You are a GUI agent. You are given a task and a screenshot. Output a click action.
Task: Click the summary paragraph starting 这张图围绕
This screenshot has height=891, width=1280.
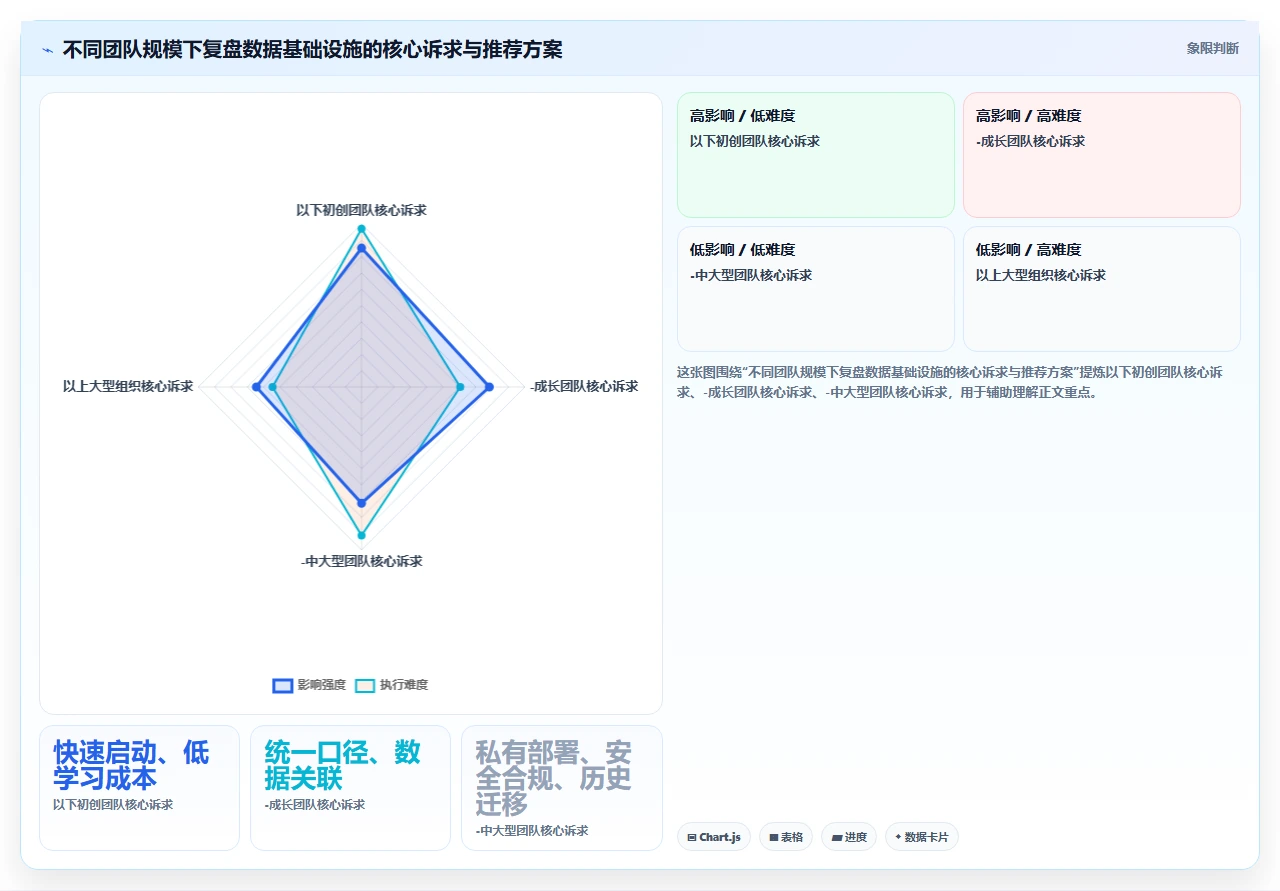click(x=950, y=382)
